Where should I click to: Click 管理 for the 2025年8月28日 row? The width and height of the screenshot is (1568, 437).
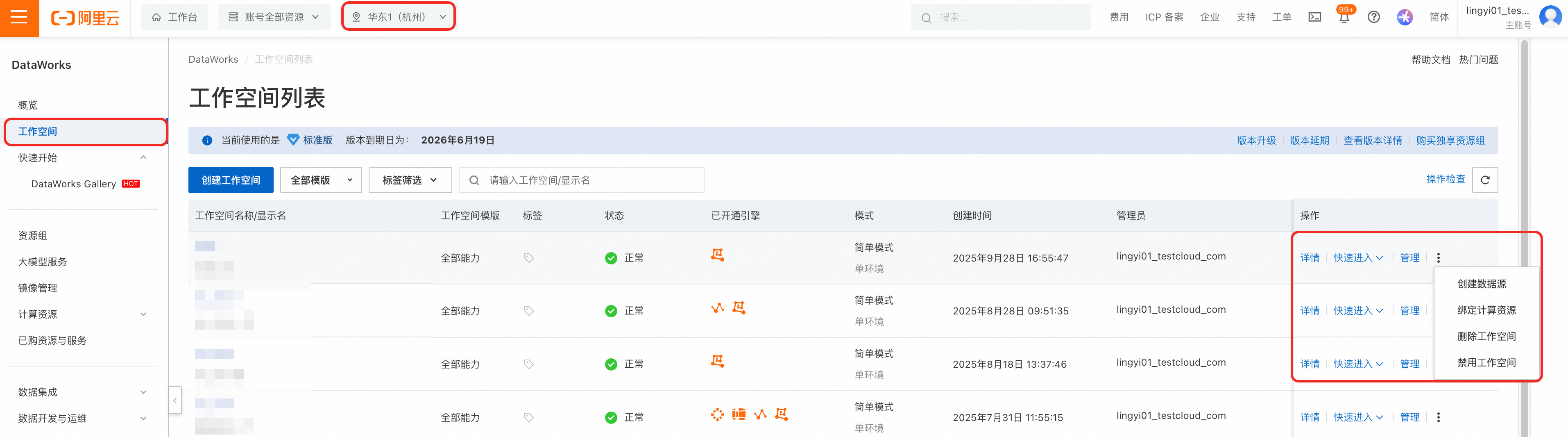tap(1410, 311)
